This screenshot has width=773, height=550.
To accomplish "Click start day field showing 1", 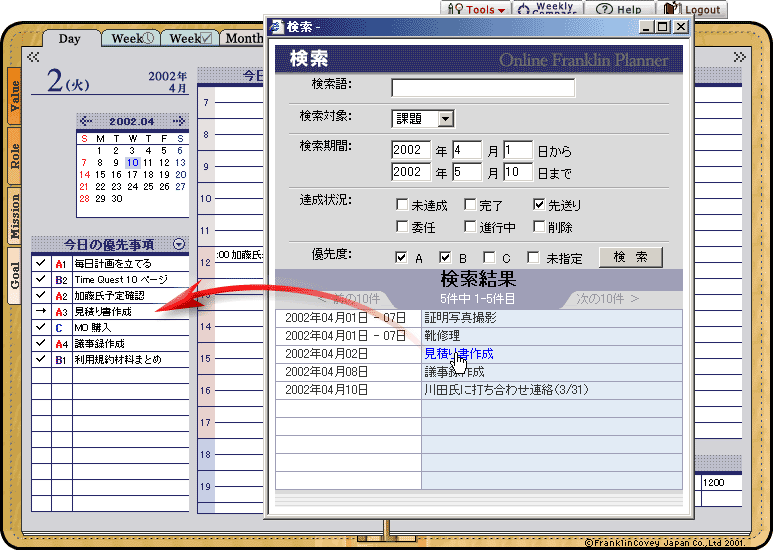I will (518, 150).
